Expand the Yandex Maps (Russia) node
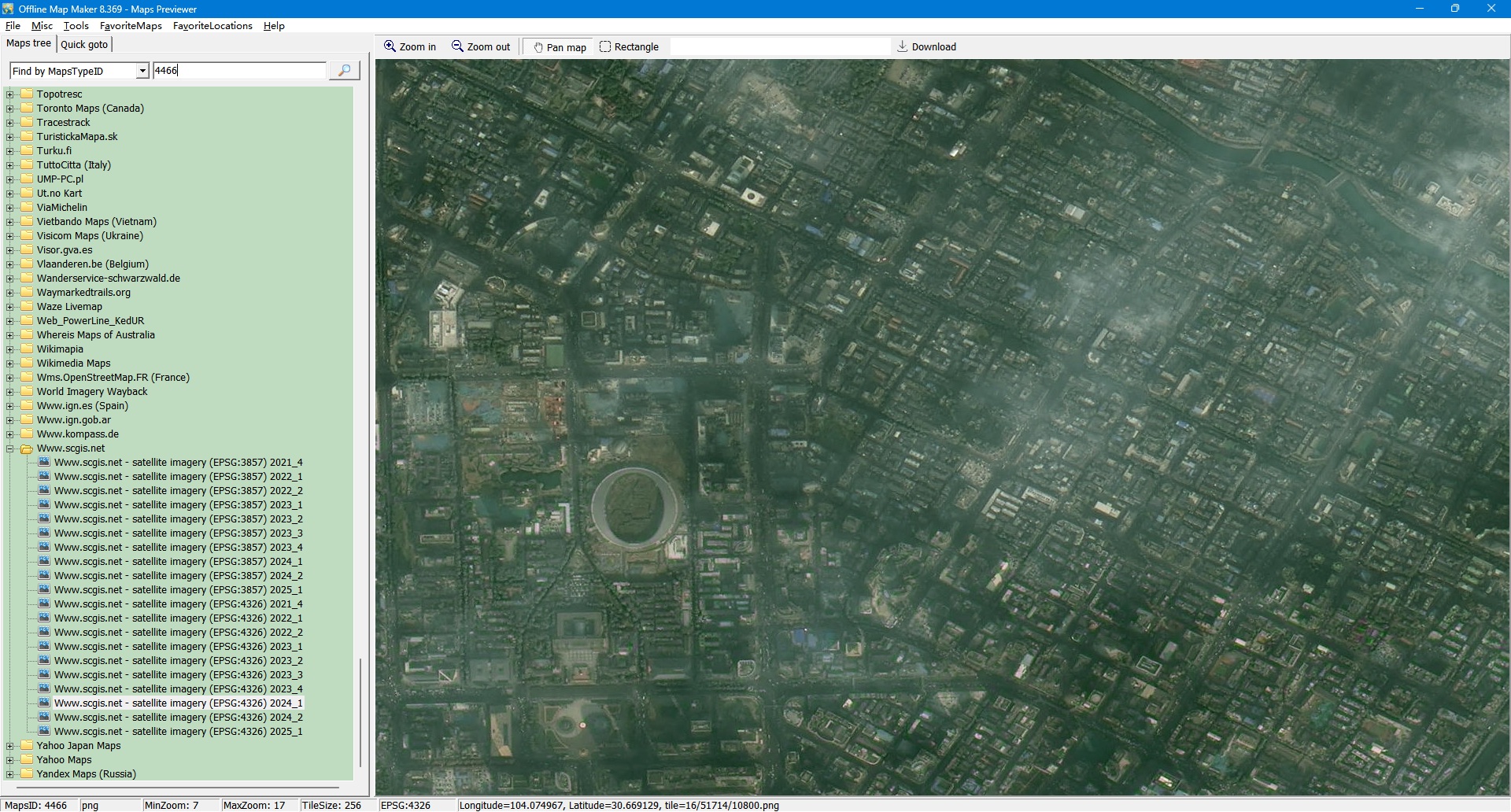 click(10, 774)
